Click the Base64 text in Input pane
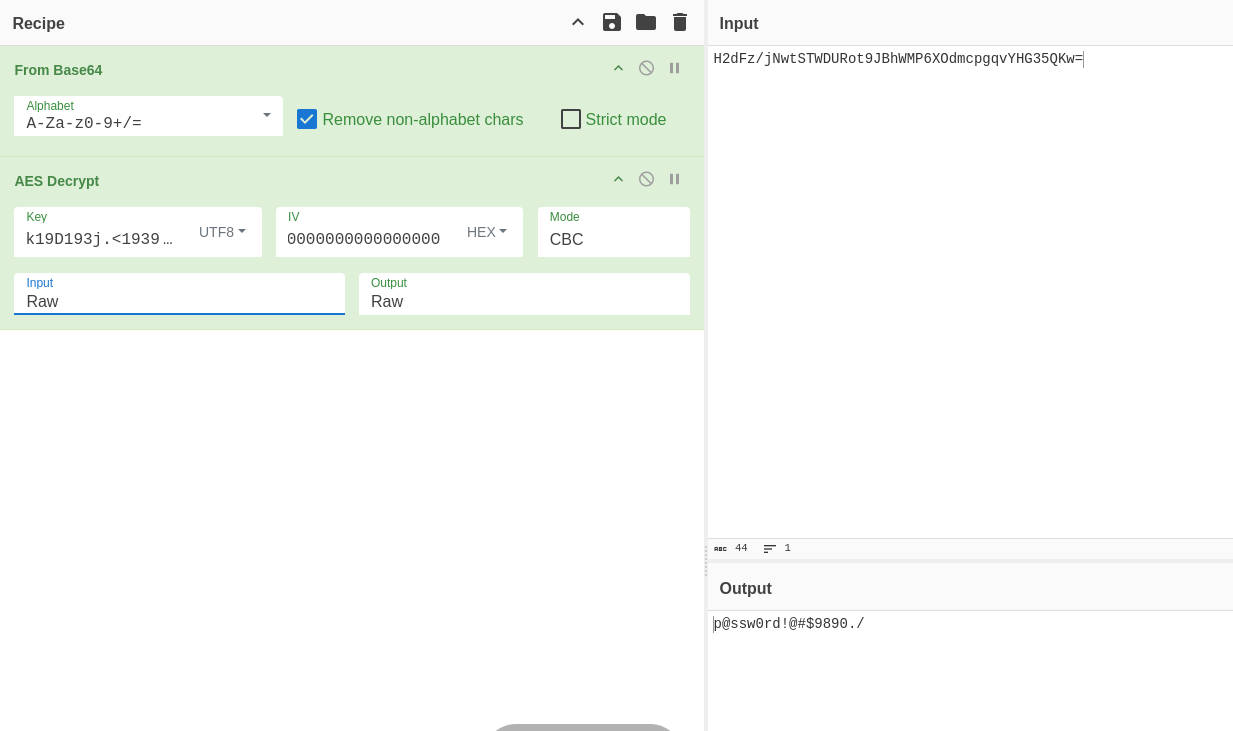 (x=898, y=59)
